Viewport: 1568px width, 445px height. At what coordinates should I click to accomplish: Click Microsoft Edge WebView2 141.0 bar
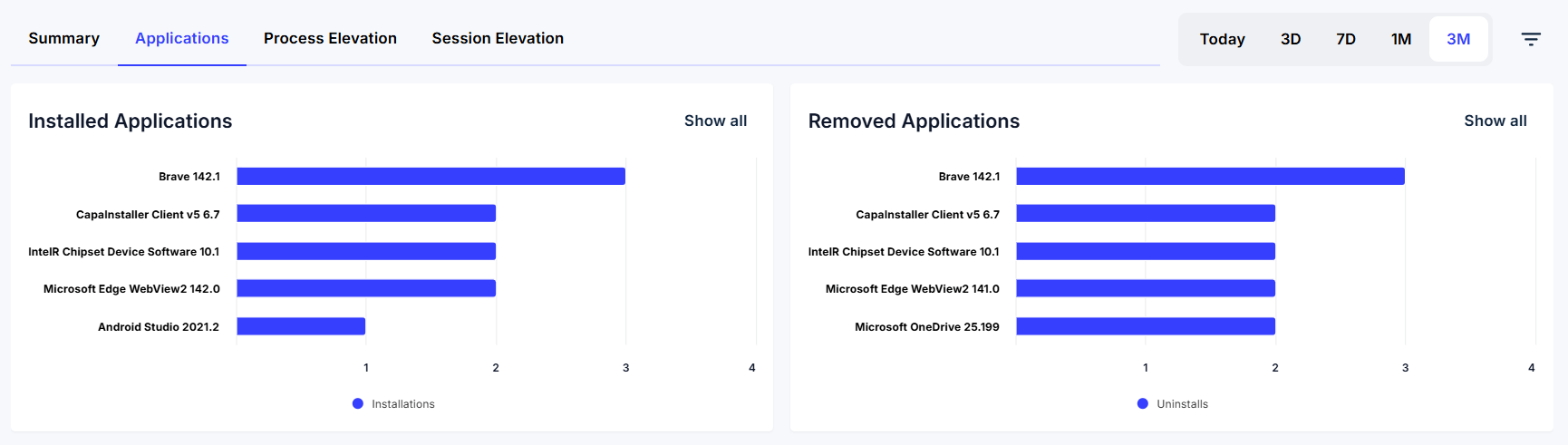click(1146, 288)
